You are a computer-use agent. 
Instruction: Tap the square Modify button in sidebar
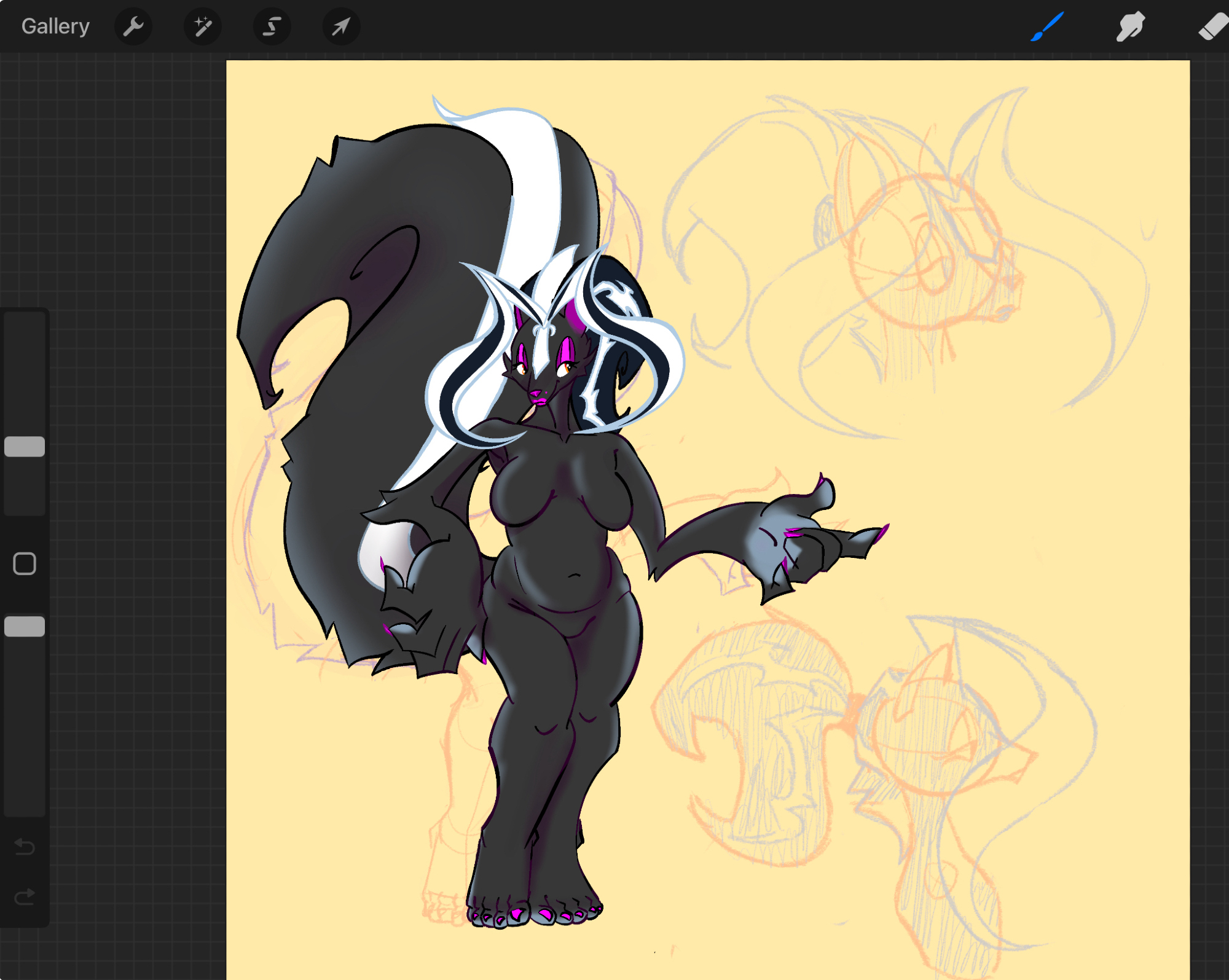tap(25, 563)
